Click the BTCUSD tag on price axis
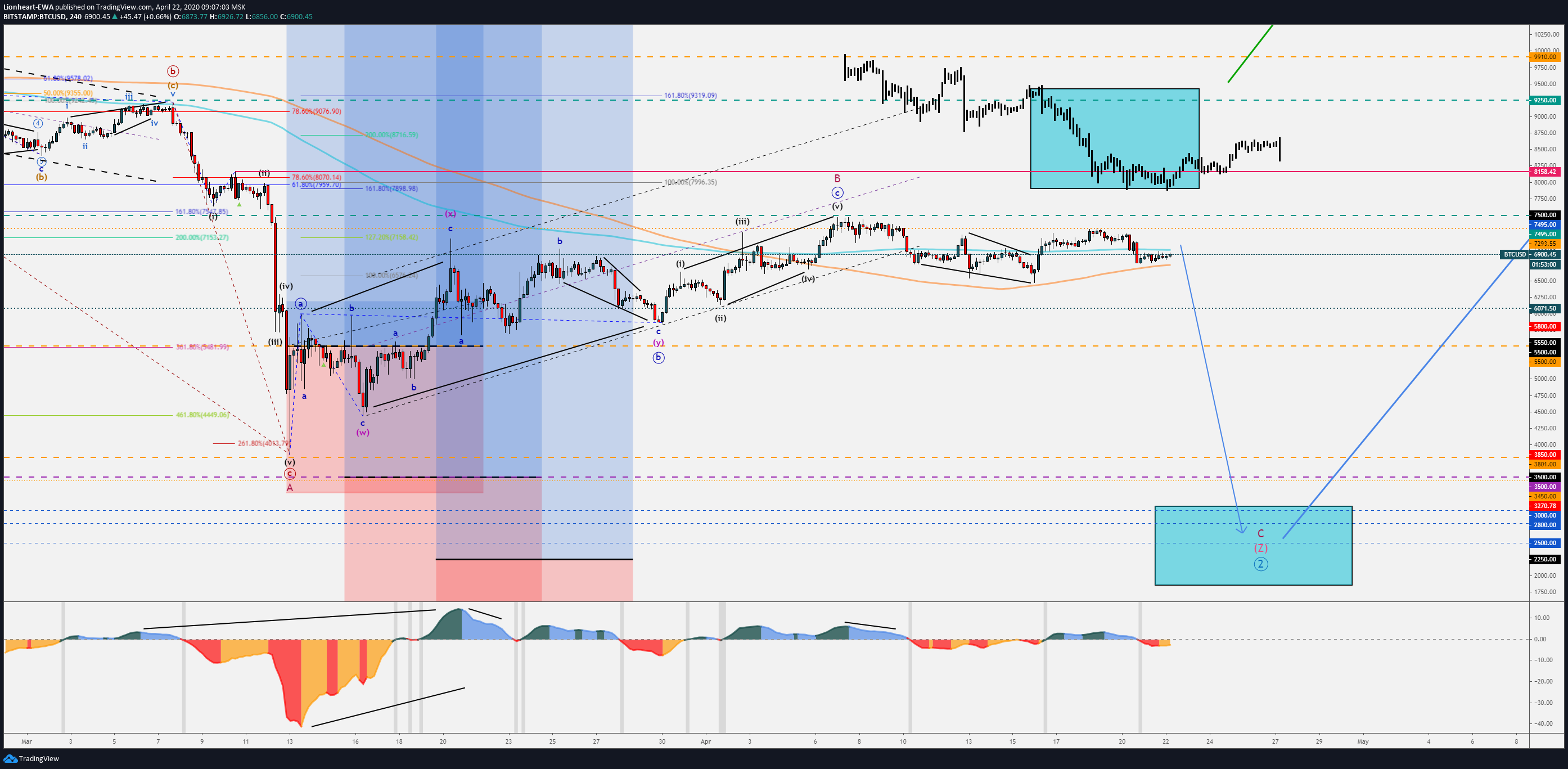Screen dimensions: 1568x769 [1515, 254]
